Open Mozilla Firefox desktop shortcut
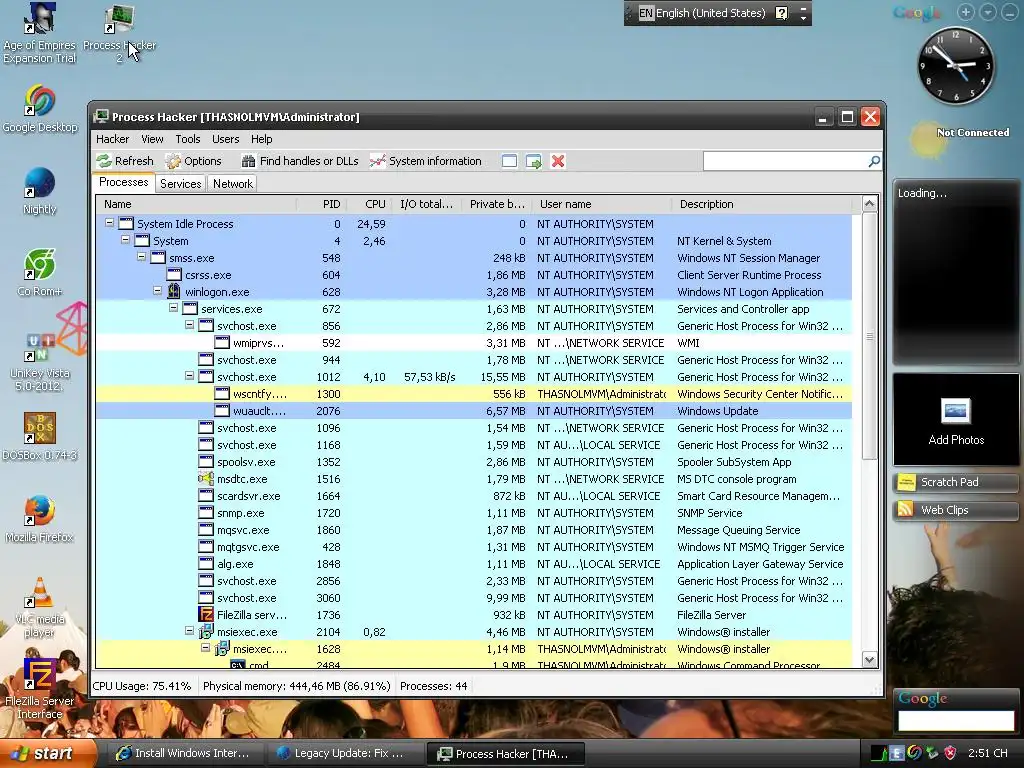The width and height of the screenshot is (1024, 768). pyautogui.click(x=40, y=519)
